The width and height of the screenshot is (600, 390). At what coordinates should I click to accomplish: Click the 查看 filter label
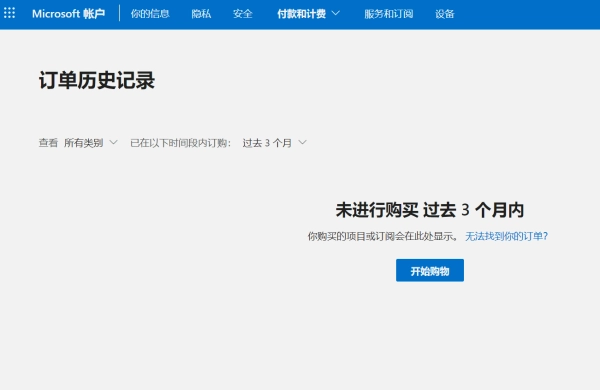coord(48,143)
